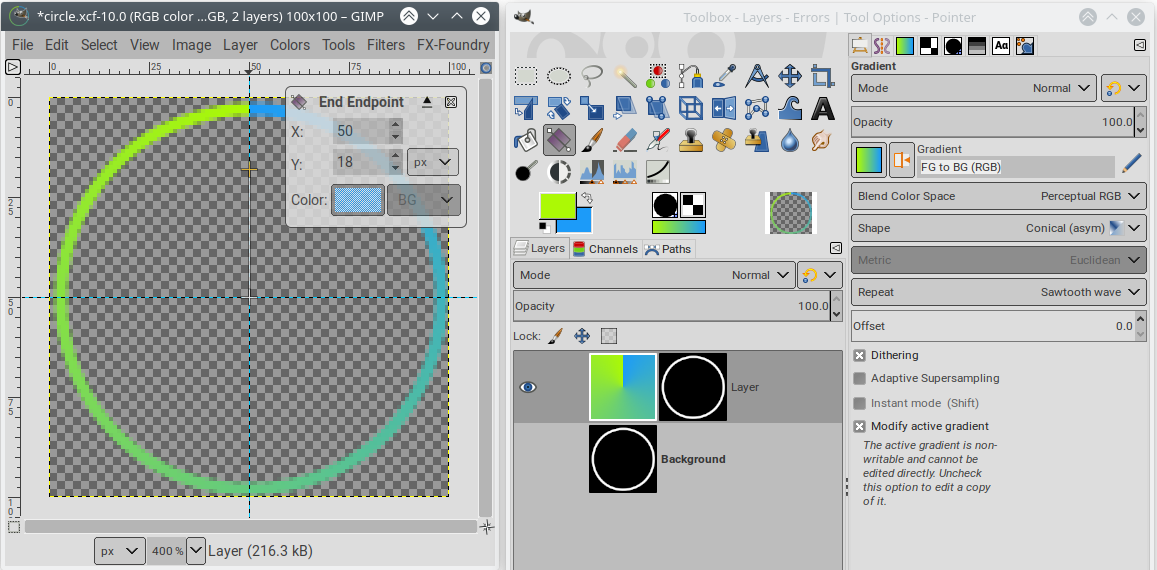The width and height of the screenshot is (1157, 570).
Task: Expand the Repeat dropdown set to Sawtooth wave
Action: tap(997, 292)
